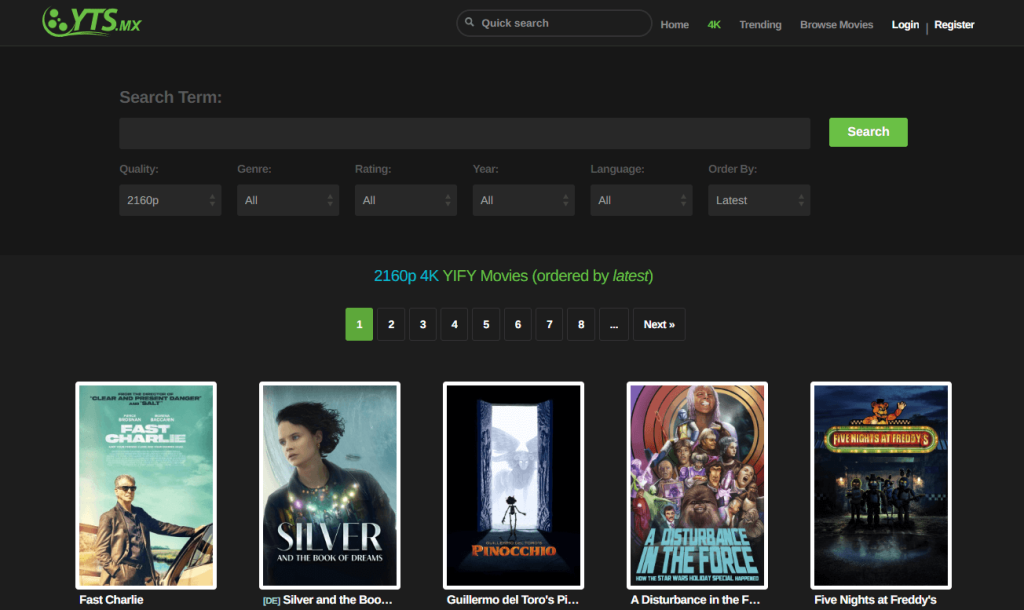Click the YTS.MX logo
1024x610 pixels.
pyautogui.click(x=91, y=22)
